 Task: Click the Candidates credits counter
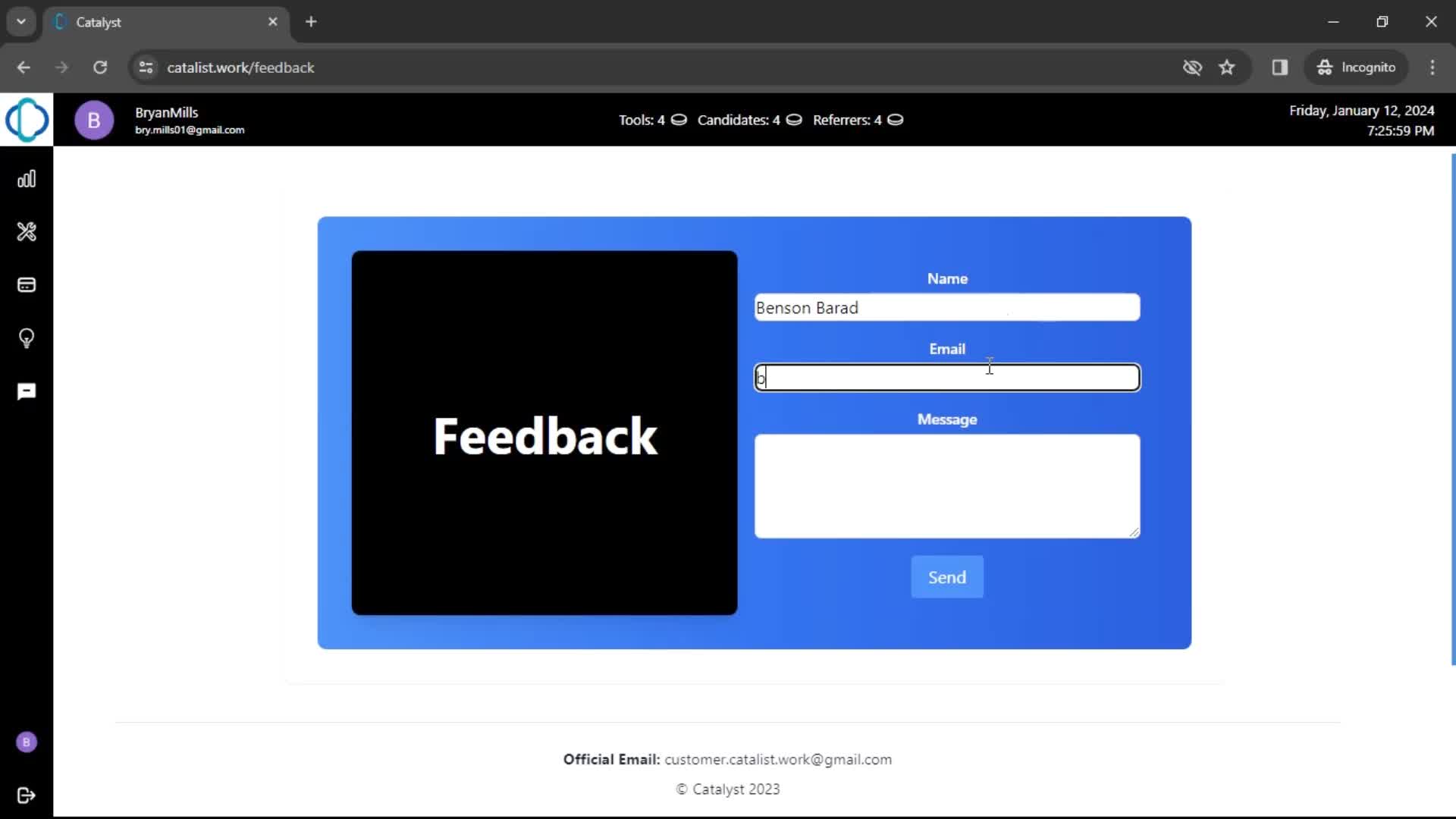click(x=749, y=119)
